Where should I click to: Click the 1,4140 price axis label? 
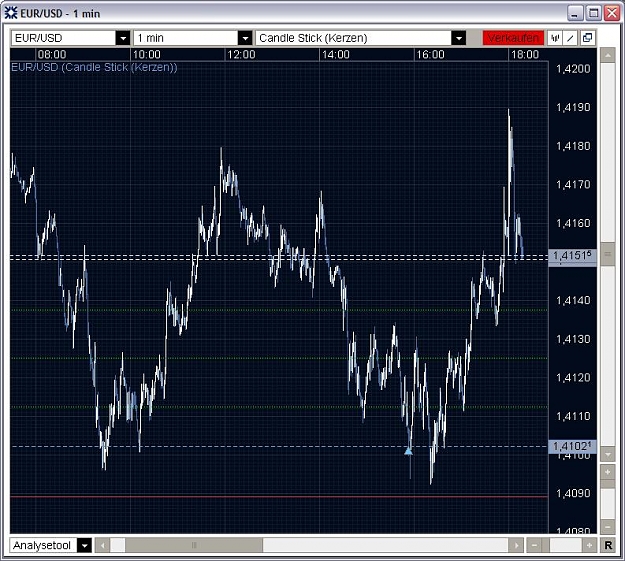point(573,300)
